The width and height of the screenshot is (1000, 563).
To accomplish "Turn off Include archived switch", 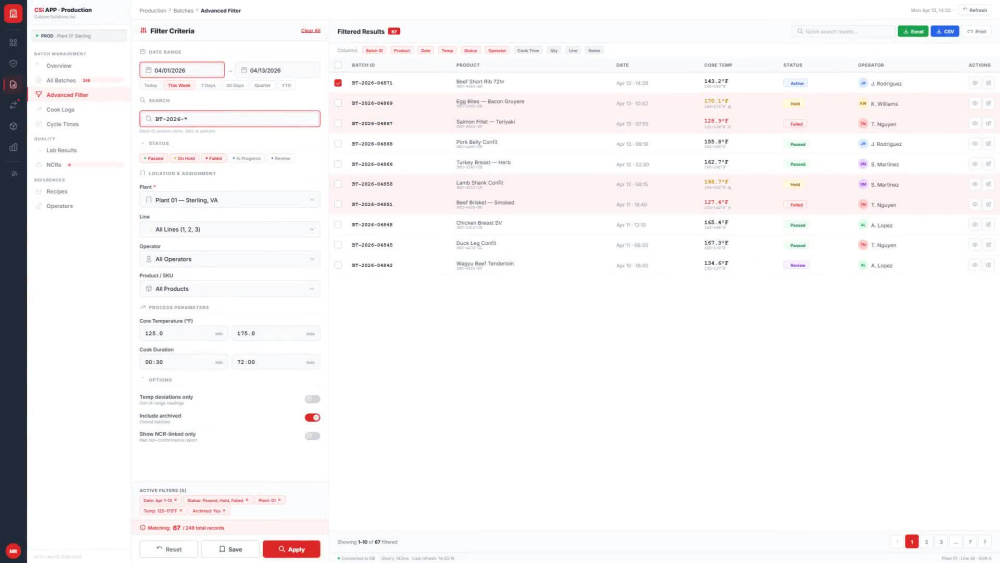I will tap(312, 418).
